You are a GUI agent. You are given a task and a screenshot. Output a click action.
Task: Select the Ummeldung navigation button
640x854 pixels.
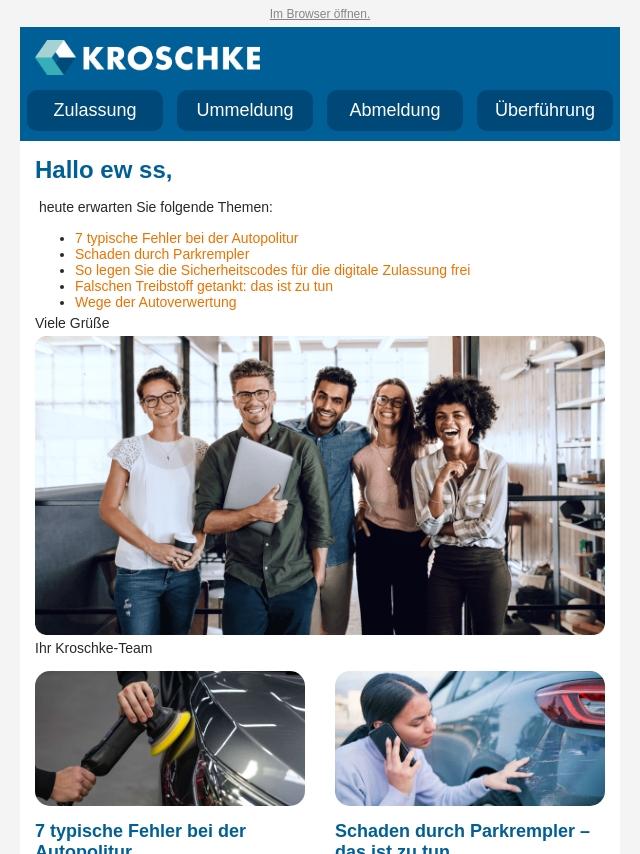click(245, 110)
